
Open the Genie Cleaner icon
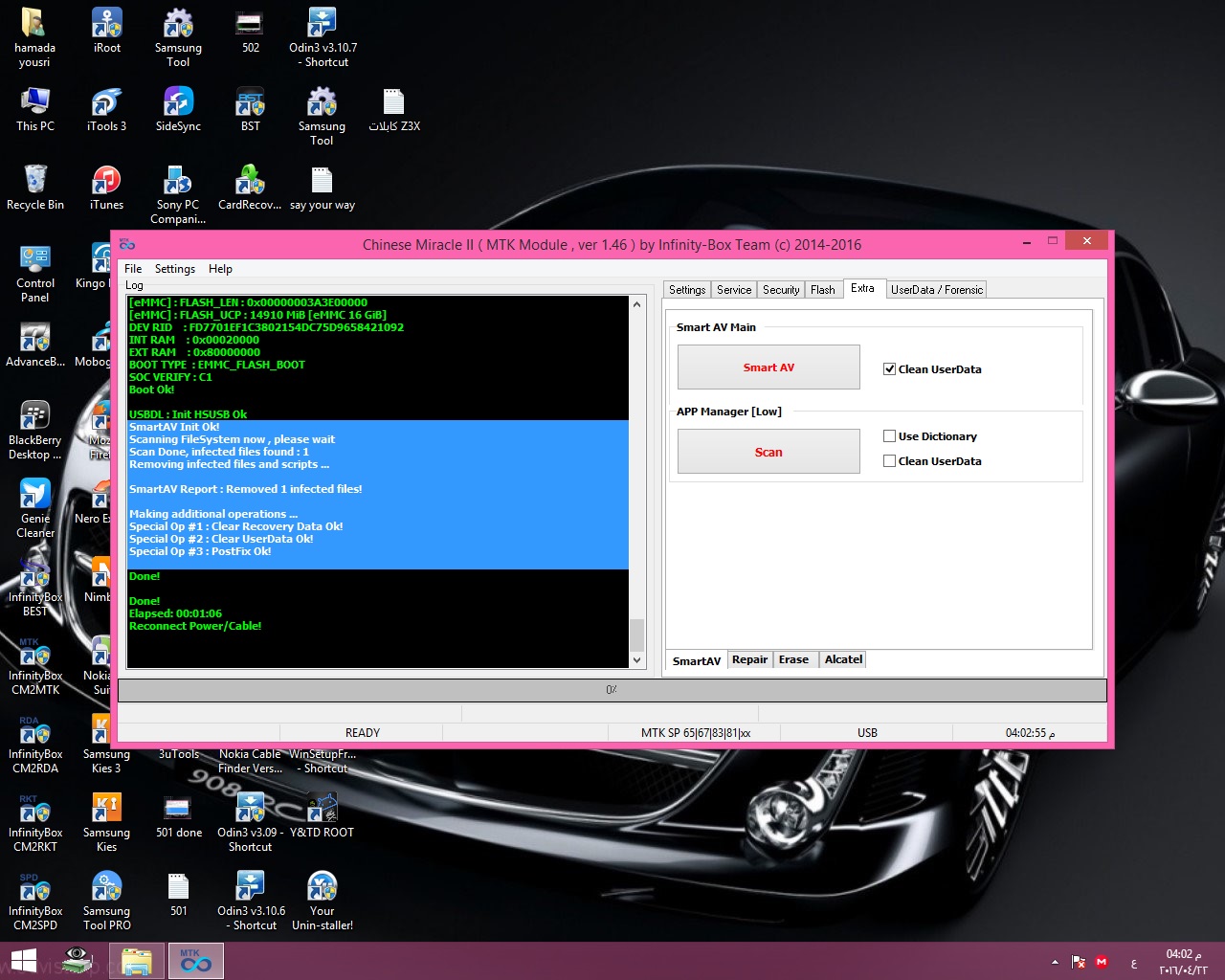click(34, 508)
